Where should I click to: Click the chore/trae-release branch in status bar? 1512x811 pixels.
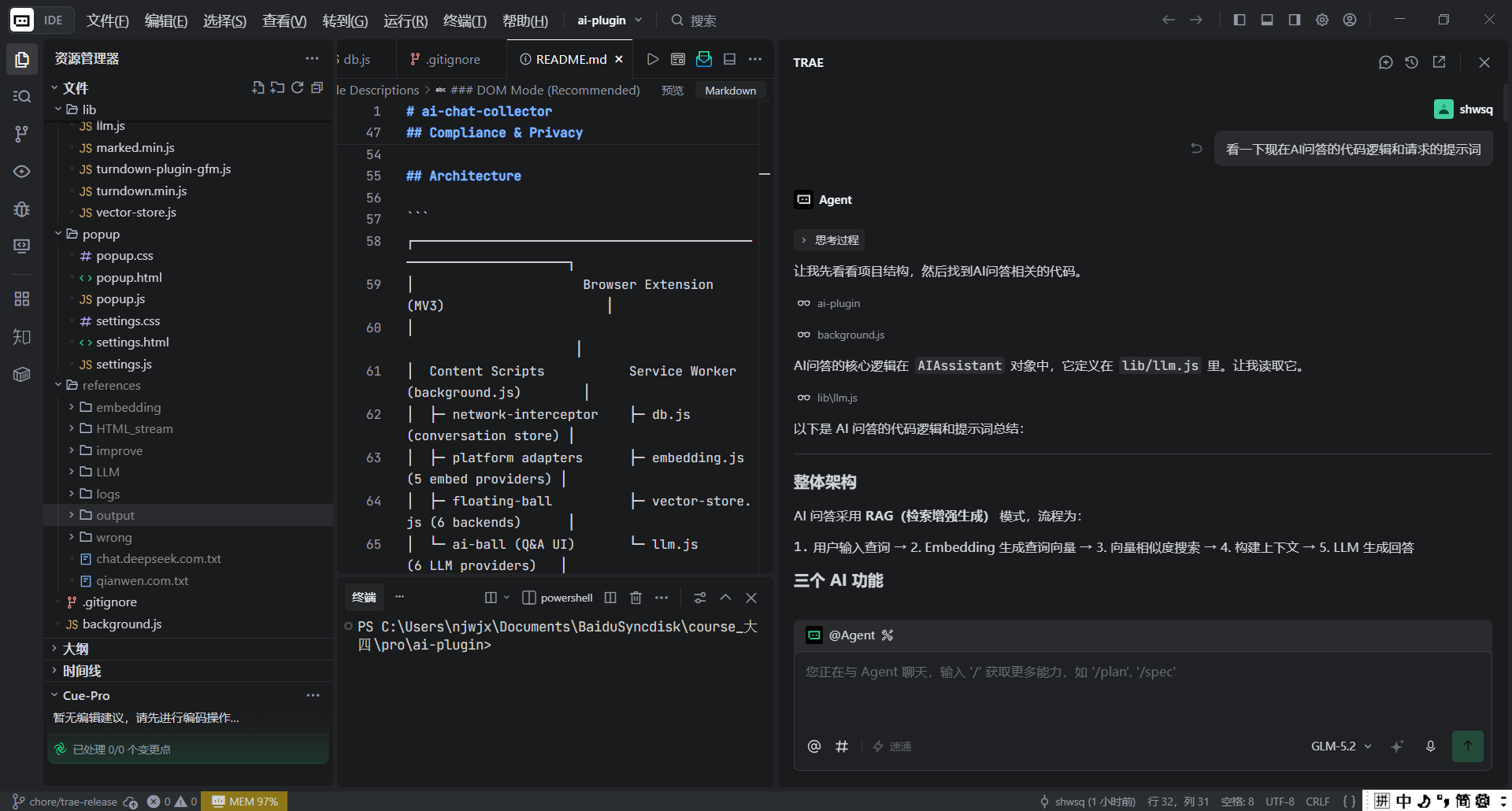(66, 802)
